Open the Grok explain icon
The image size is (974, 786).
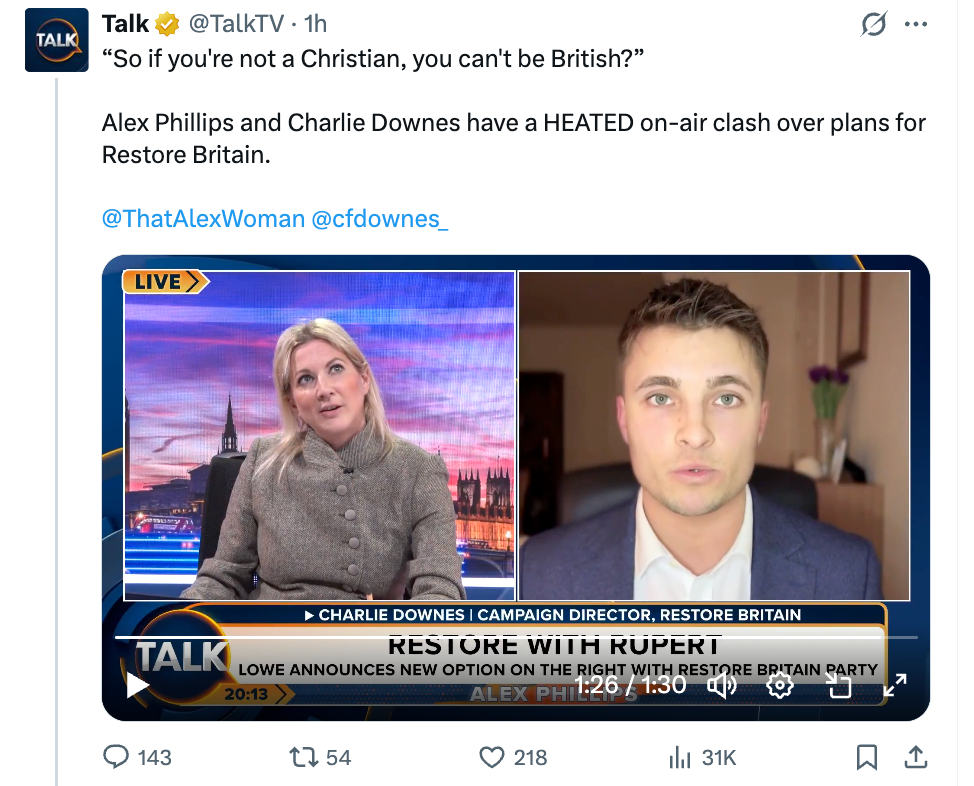tap(873, 24)
